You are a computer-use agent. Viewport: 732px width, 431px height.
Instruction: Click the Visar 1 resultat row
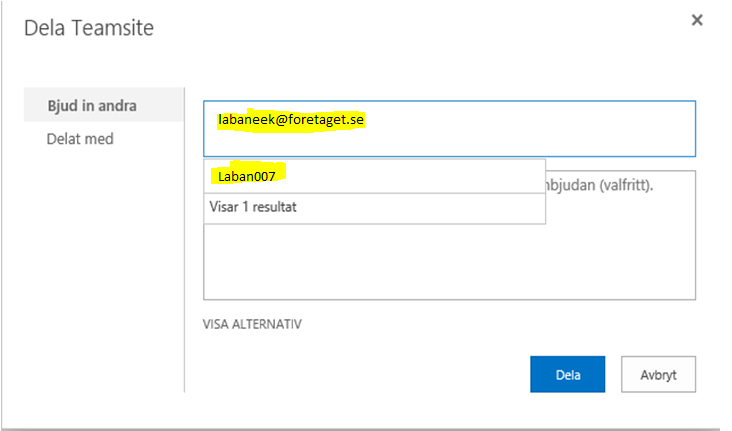click(374, 208)
